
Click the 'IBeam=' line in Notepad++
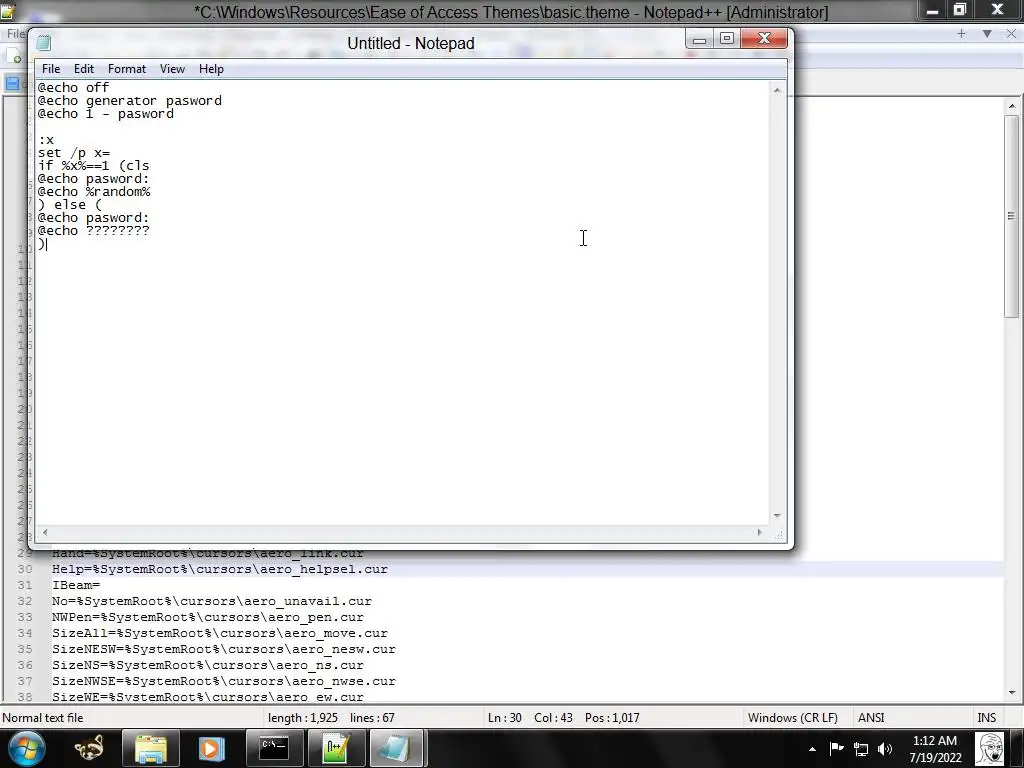(76, 585)
